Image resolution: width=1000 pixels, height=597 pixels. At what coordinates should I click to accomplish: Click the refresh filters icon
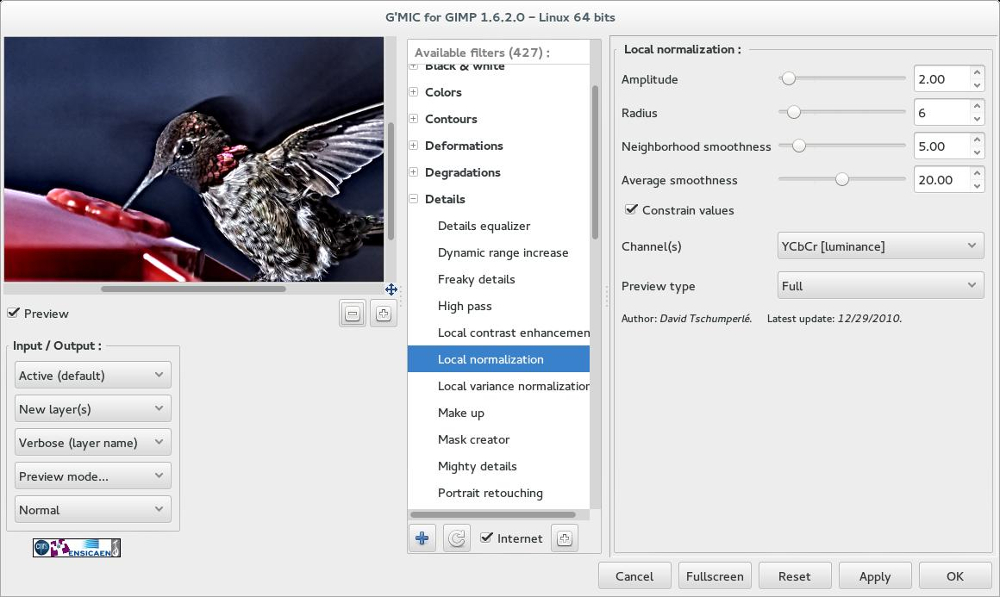tap(456, 538)
